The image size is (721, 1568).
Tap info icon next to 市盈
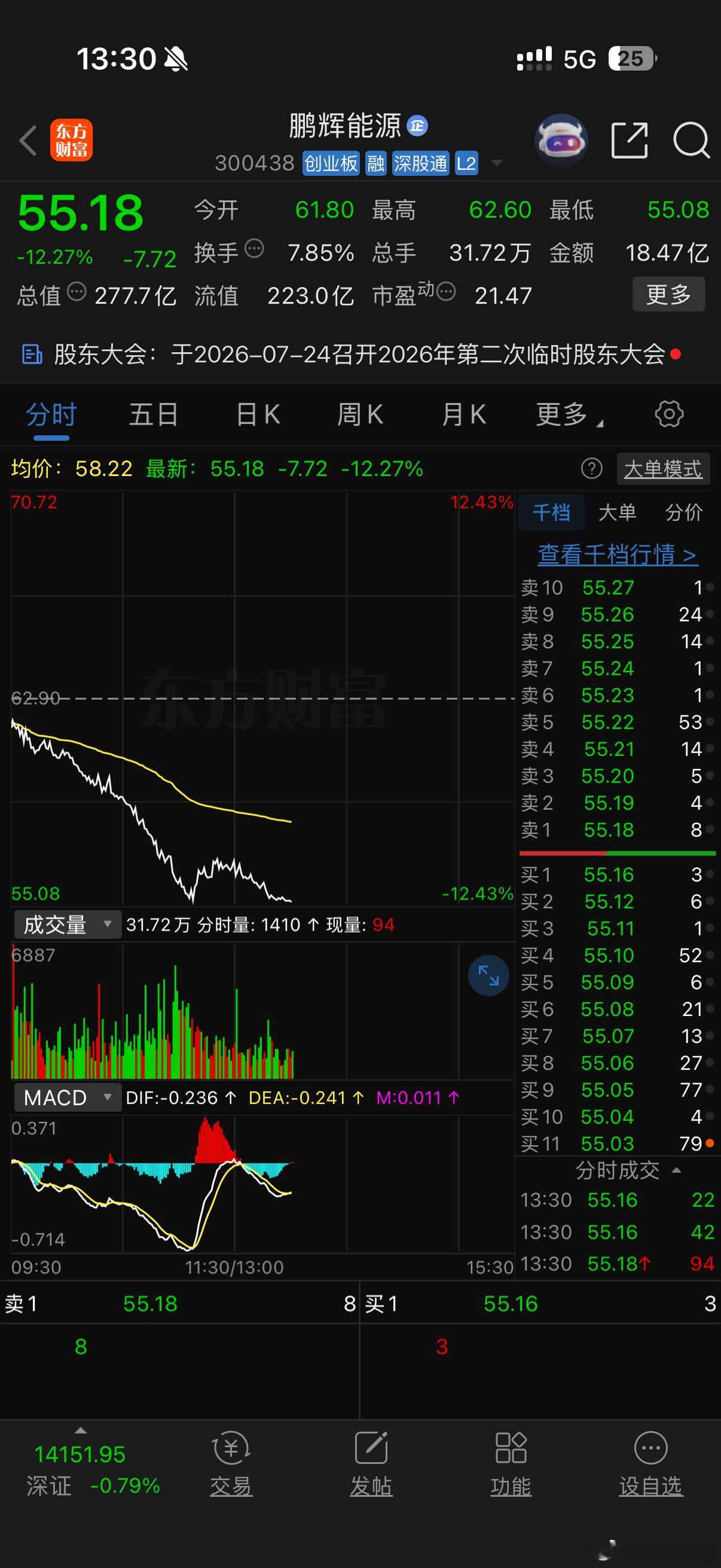[446, 292]
